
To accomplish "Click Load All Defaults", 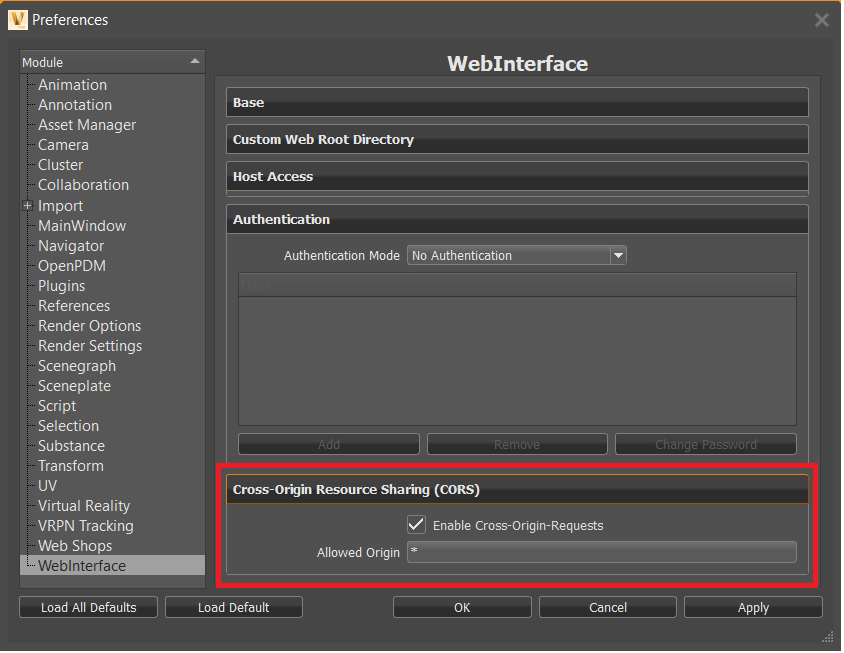I will coord(88,607).
